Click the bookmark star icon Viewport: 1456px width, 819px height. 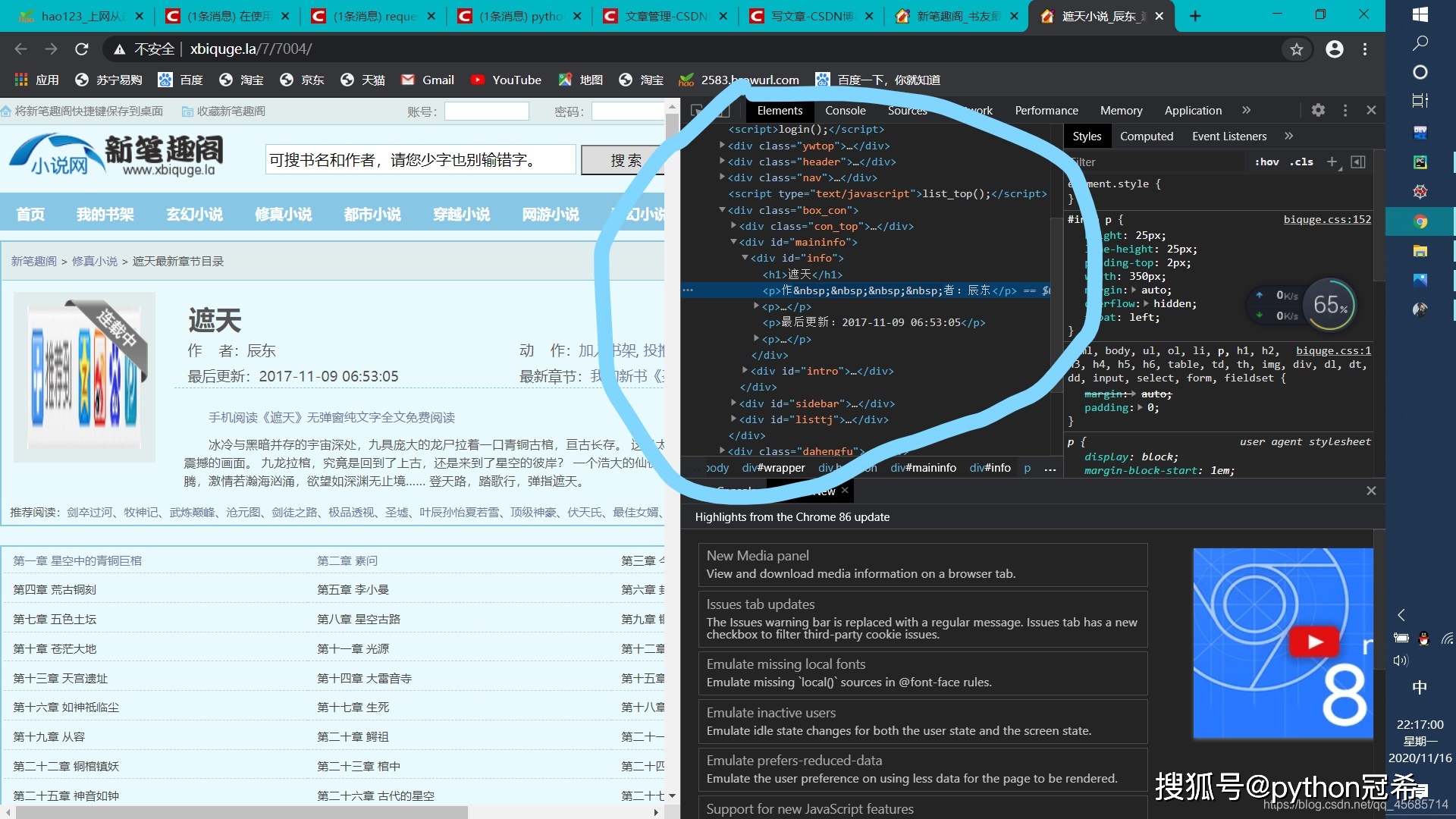(1296, 49)
